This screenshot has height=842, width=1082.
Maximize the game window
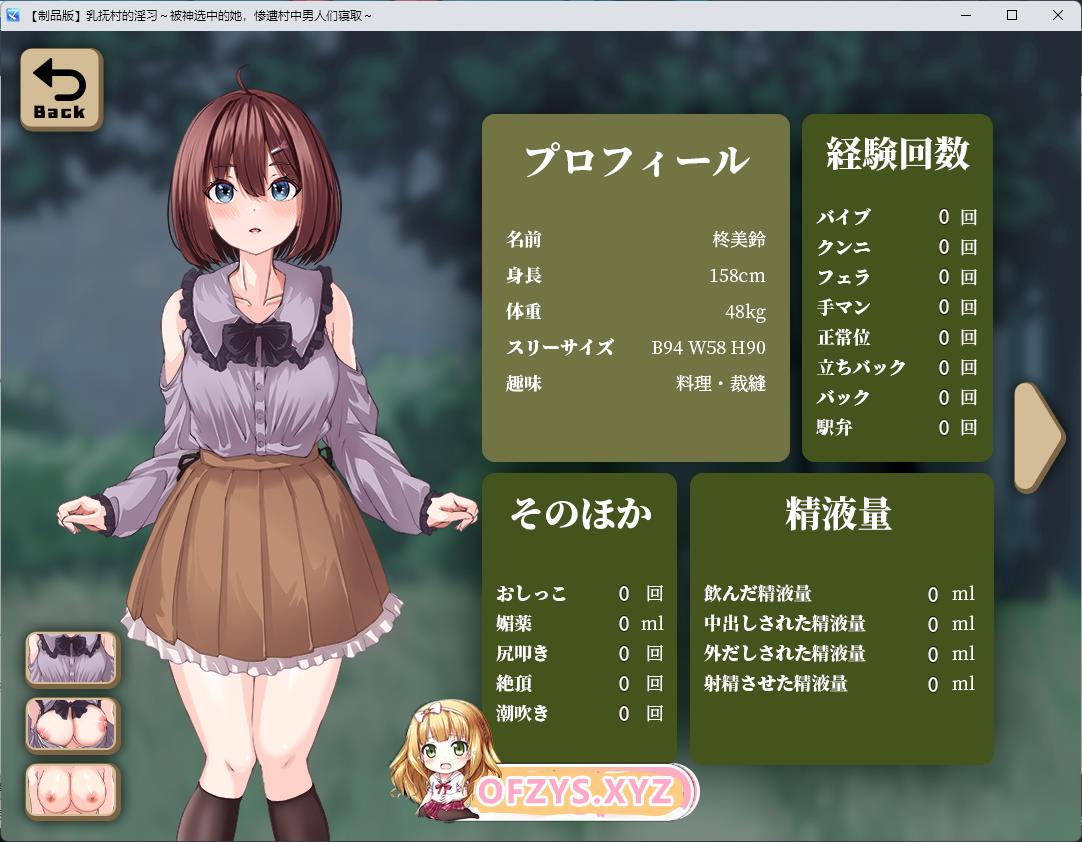1012,15
